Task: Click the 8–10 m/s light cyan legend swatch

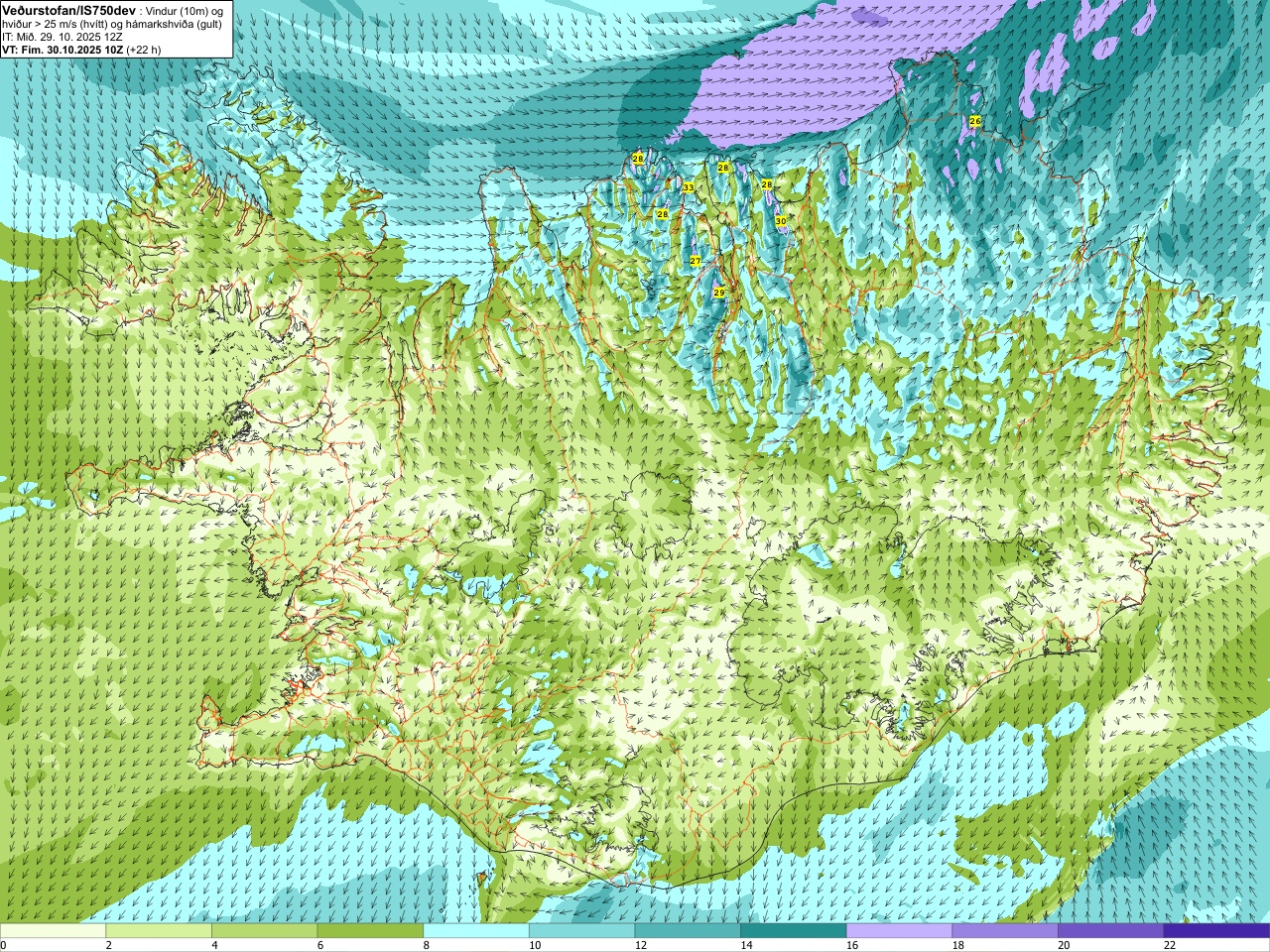Action: click(x=476, y=931)
